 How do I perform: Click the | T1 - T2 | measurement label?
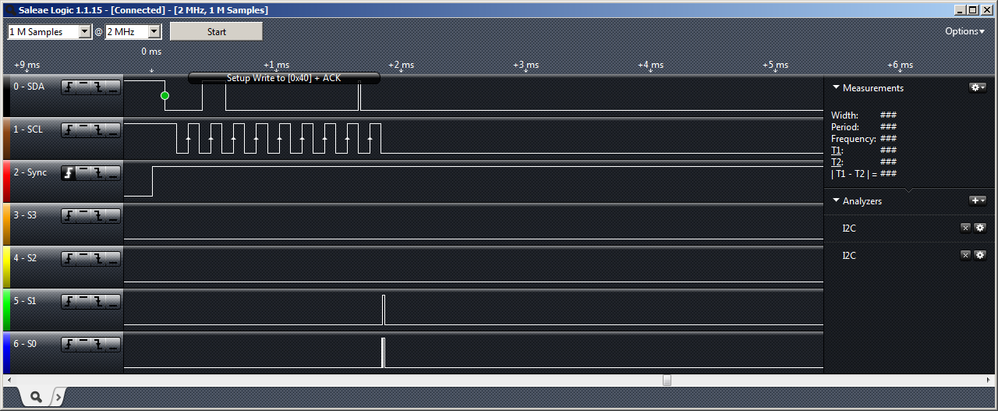tap(854, 174)
